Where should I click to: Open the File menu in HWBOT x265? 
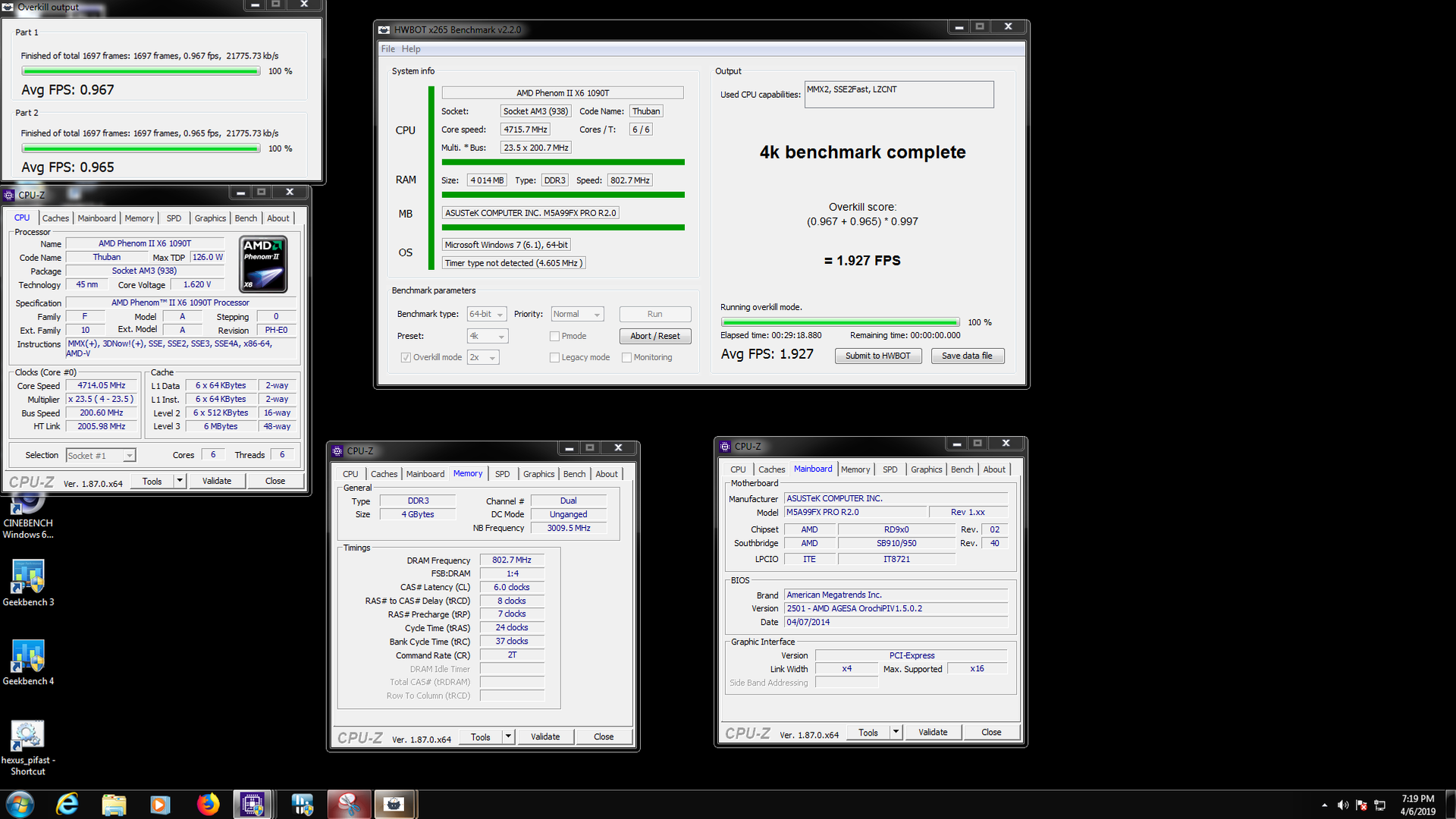point(388,49)
